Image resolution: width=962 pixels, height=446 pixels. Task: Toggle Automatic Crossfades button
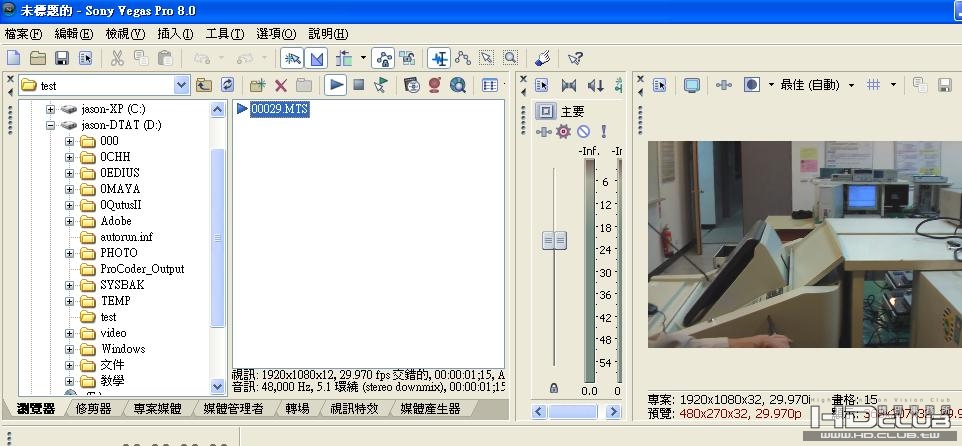(x=317, y=58)
